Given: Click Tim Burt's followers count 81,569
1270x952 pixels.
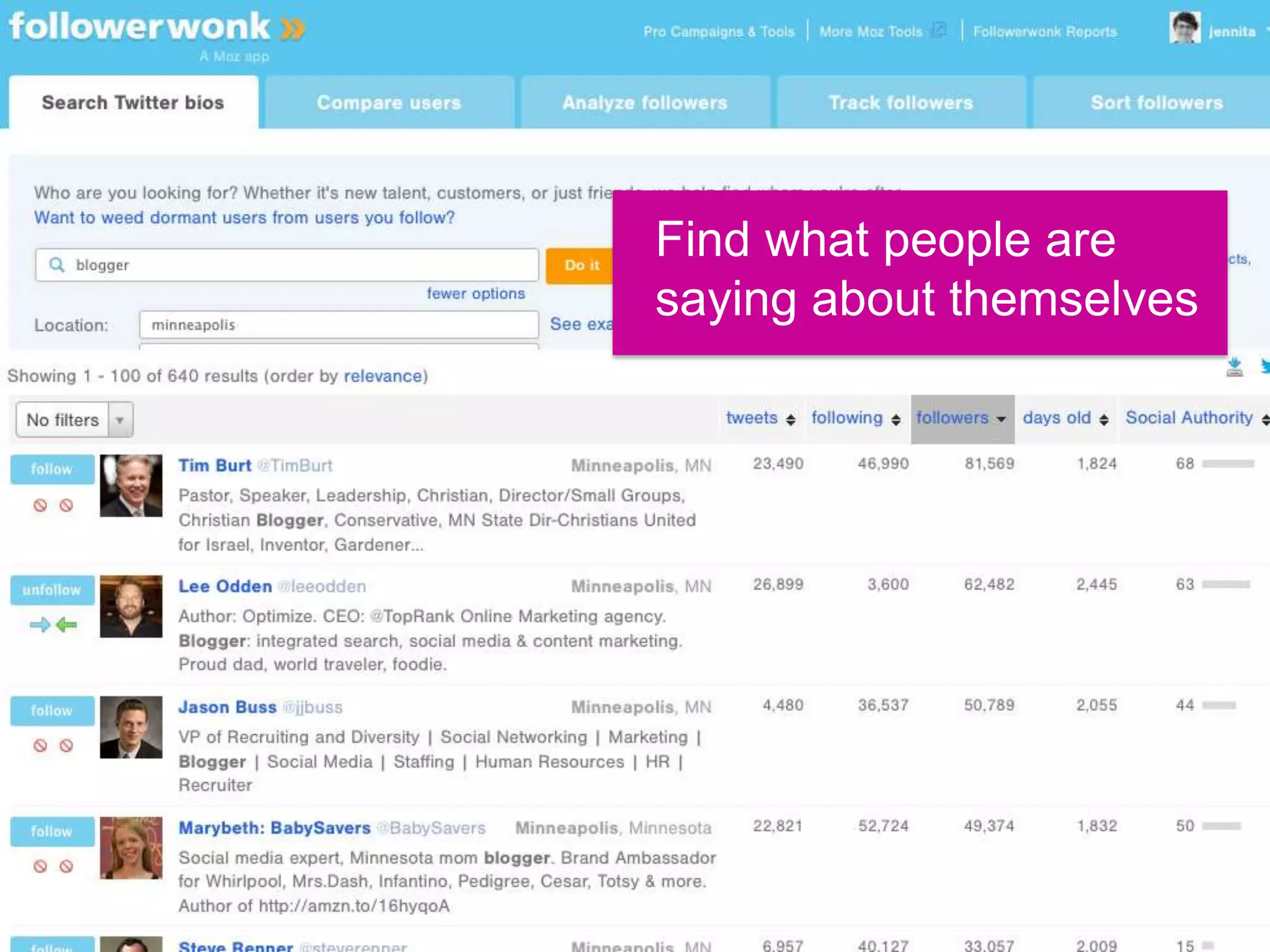Looking at the screenshot, I should pos(989,464).
